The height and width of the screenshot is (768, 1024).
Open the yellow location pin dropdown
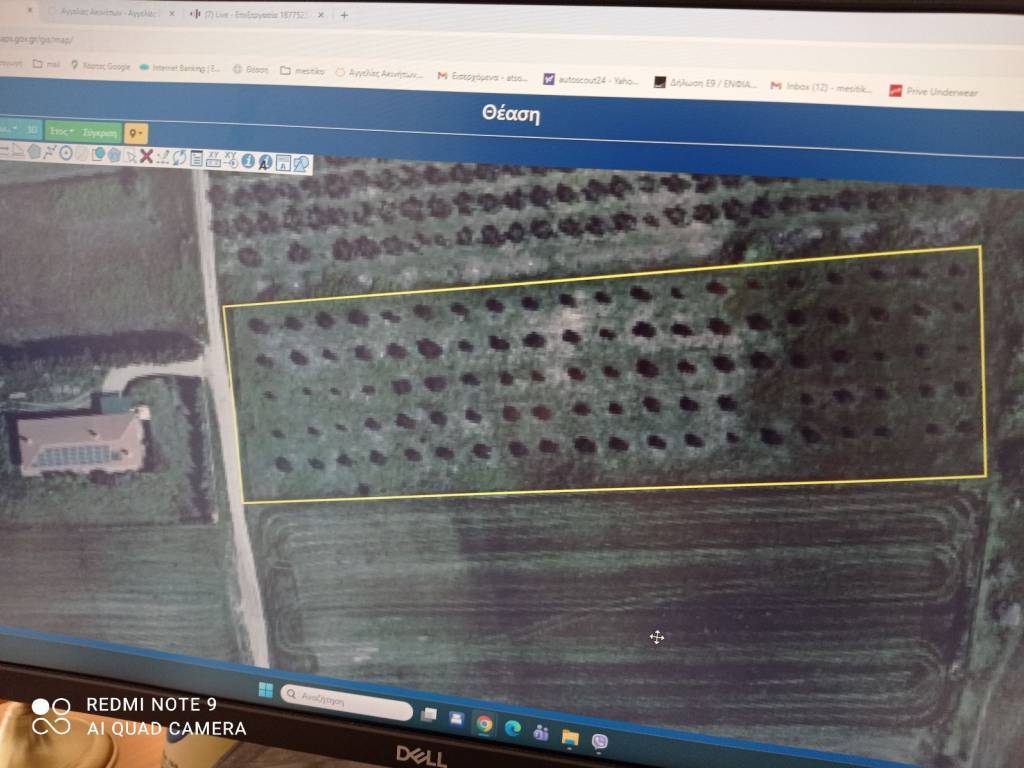[137, 133]
